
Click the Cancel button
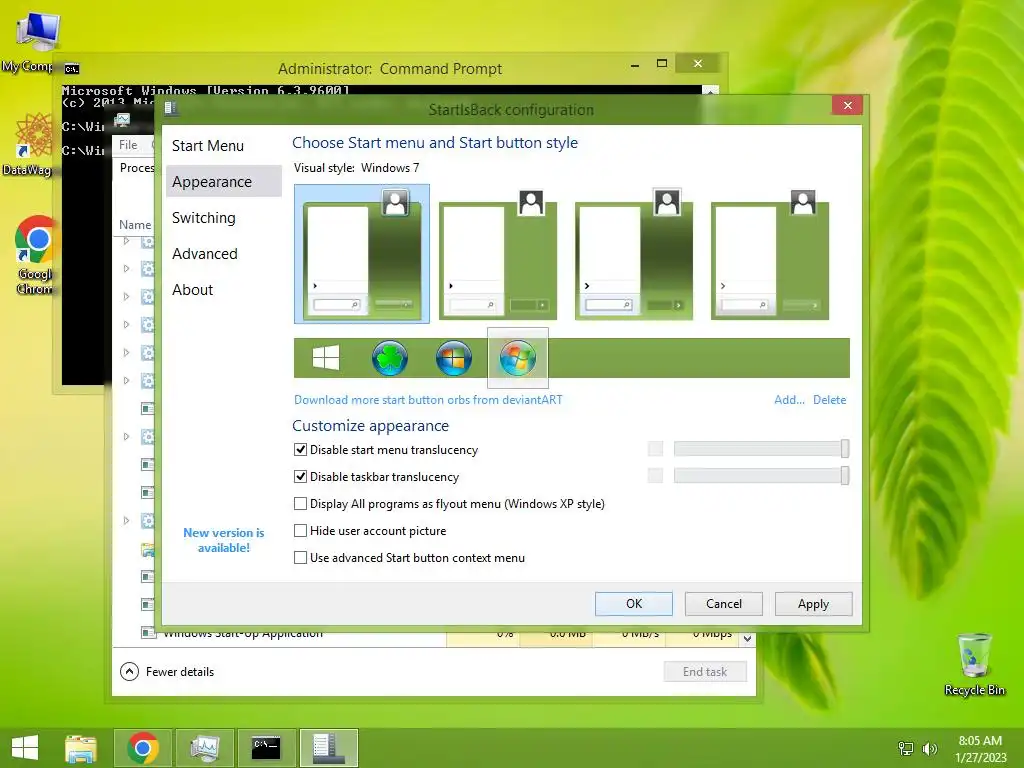[724, 603]
